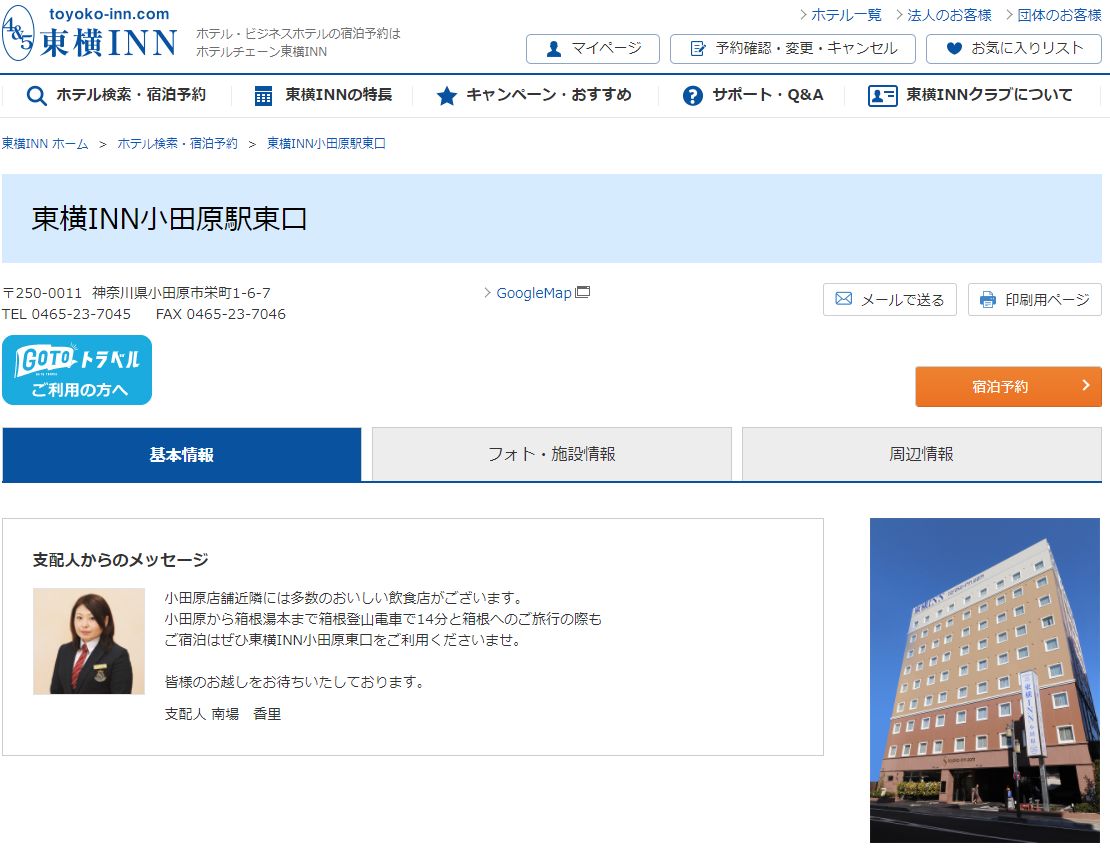Click the ホテル検索・宿泊予約 breadcrumb link

[x=178, y=144]
